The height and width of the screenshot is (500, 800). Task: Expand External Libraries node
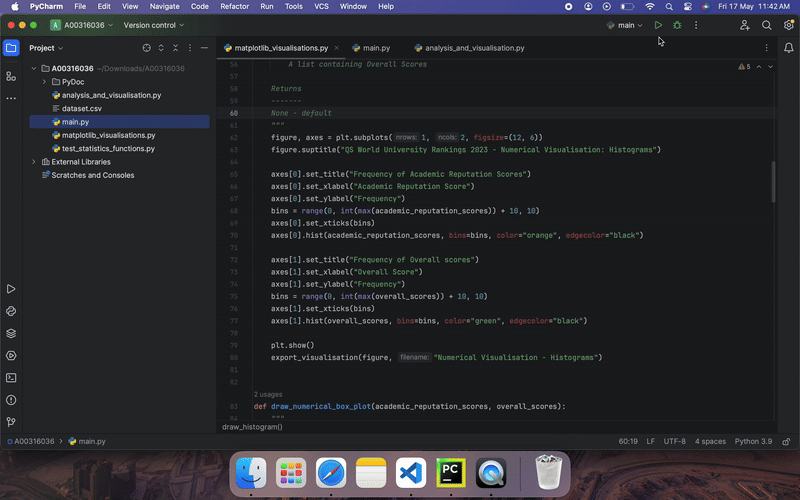click(34, 162)
